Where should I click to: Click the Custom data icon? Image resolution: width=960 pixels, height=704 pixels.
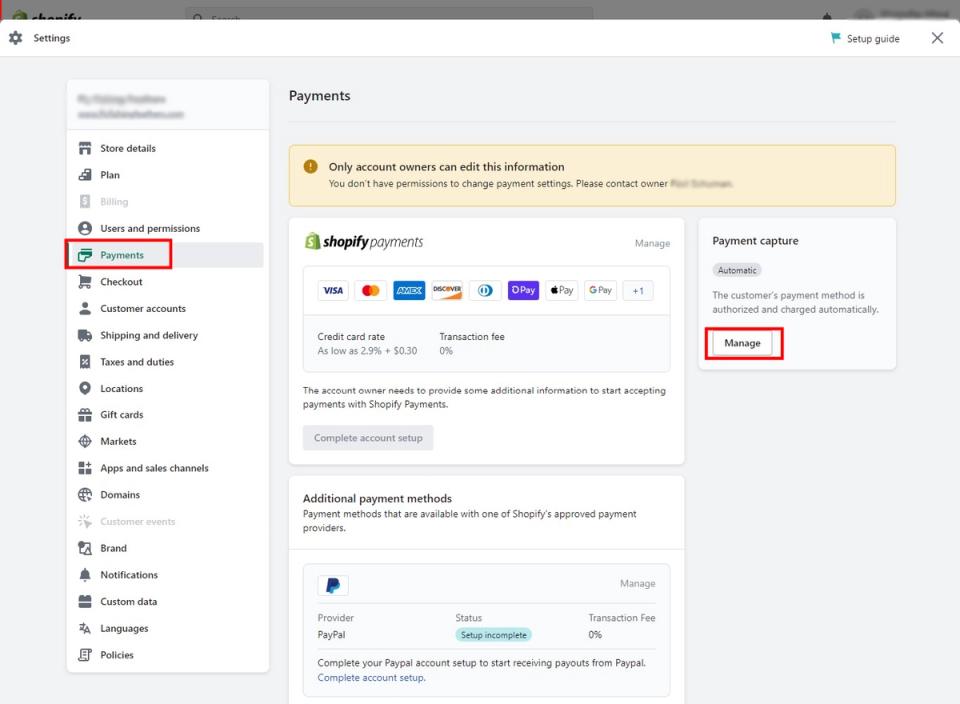(85, 602)
